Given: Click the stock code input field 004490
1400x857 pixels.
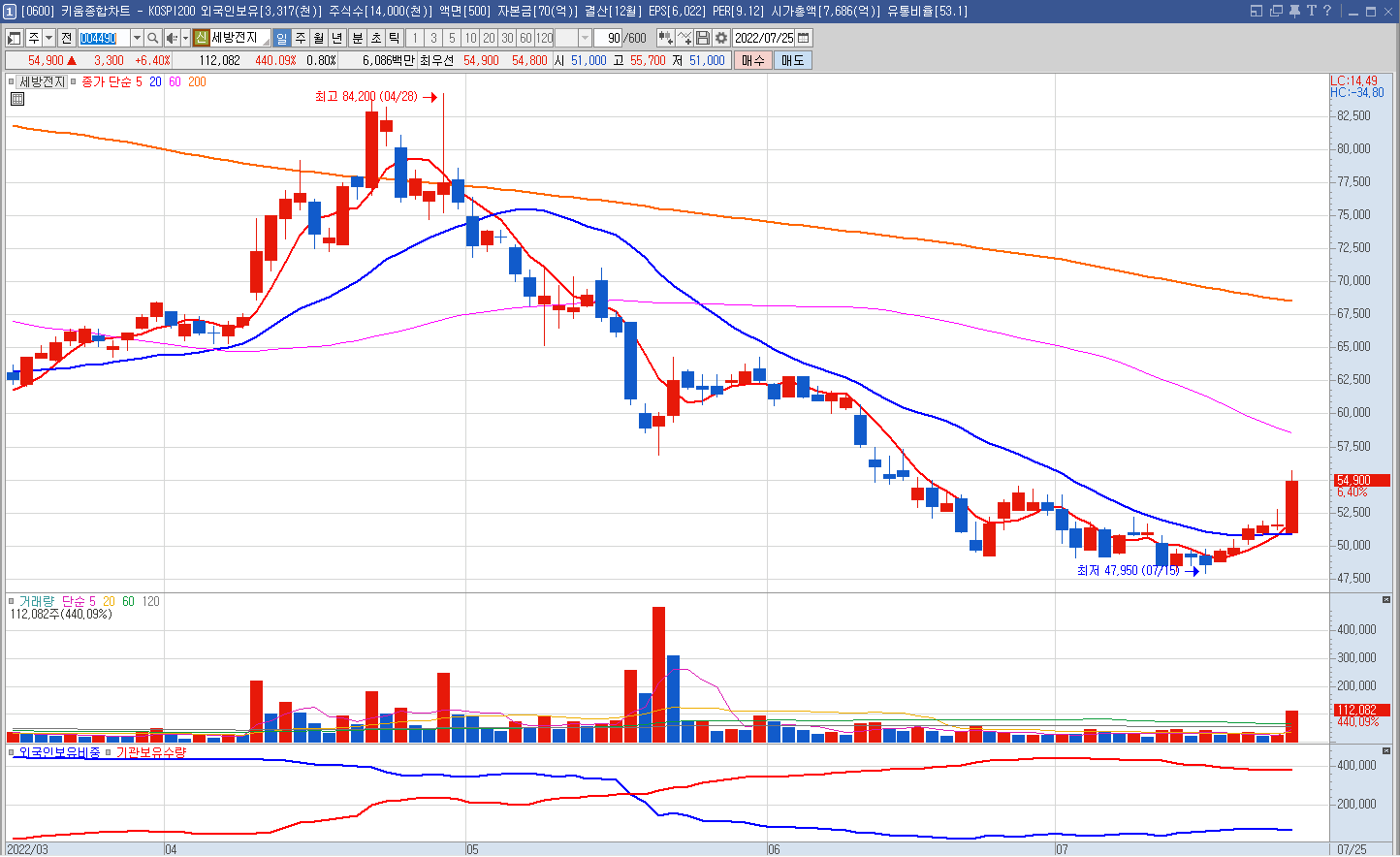Looking at the screenshot, I should (x=104, y=38).
